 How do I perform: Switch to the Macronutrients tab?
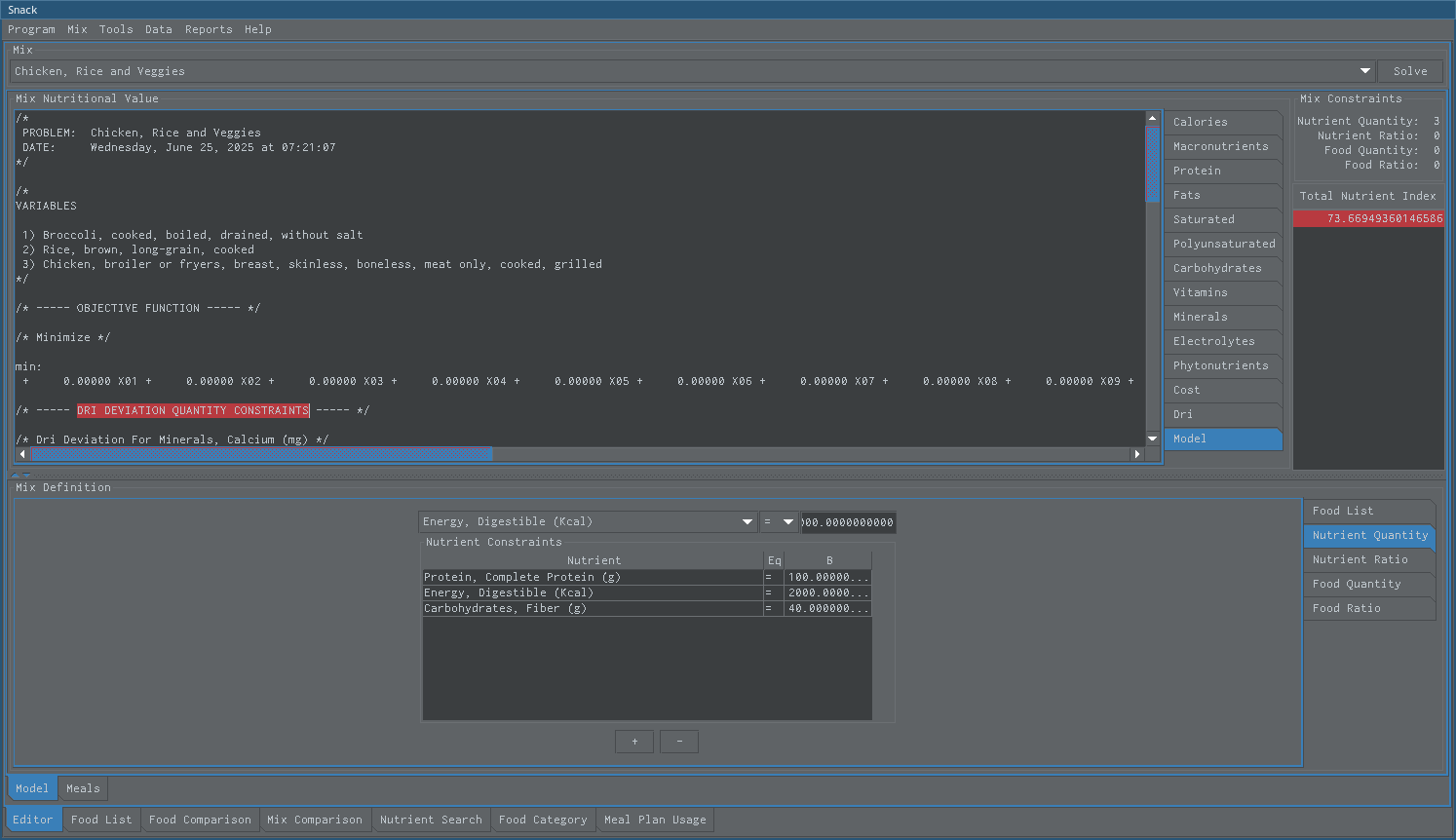(1222, 146)
